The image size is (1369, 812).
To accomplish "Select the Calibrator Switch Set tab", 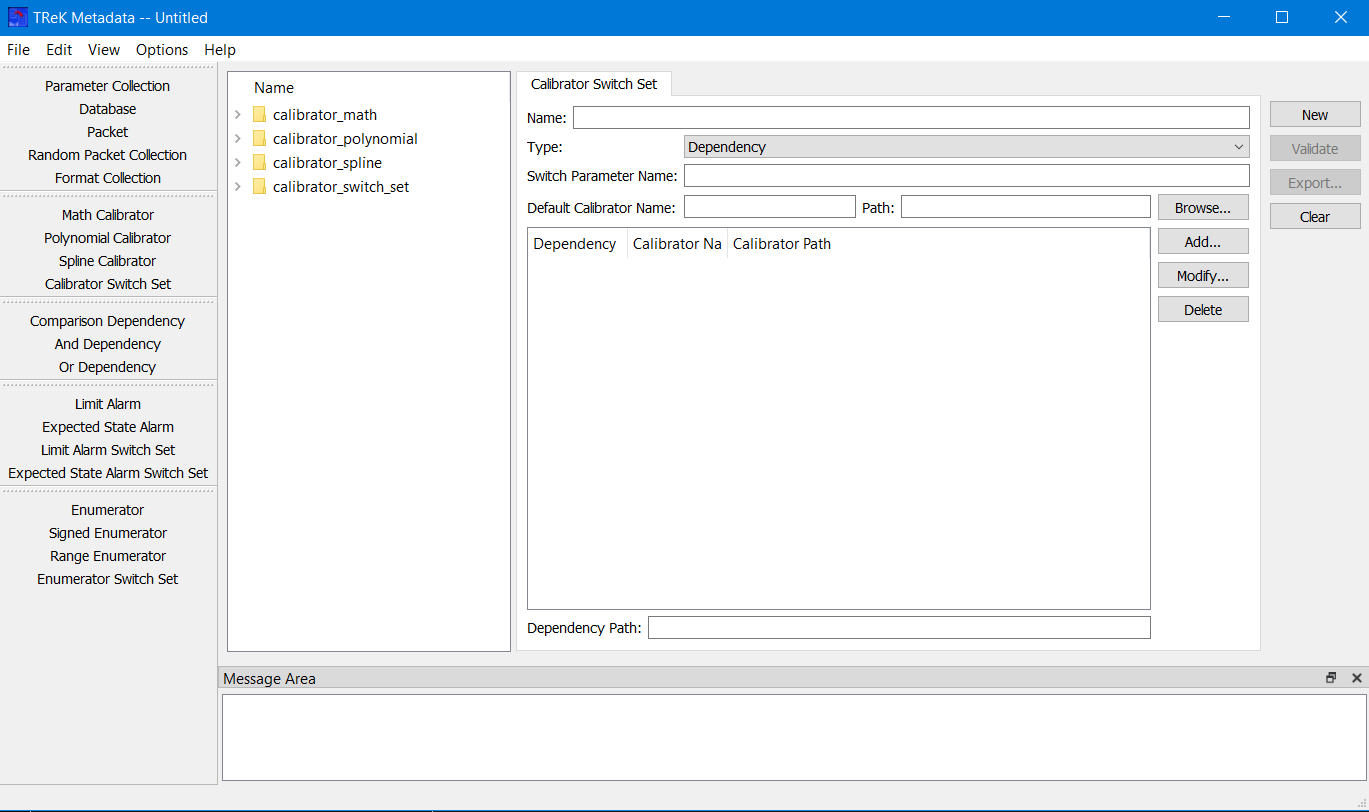I will tap(594, 84).
